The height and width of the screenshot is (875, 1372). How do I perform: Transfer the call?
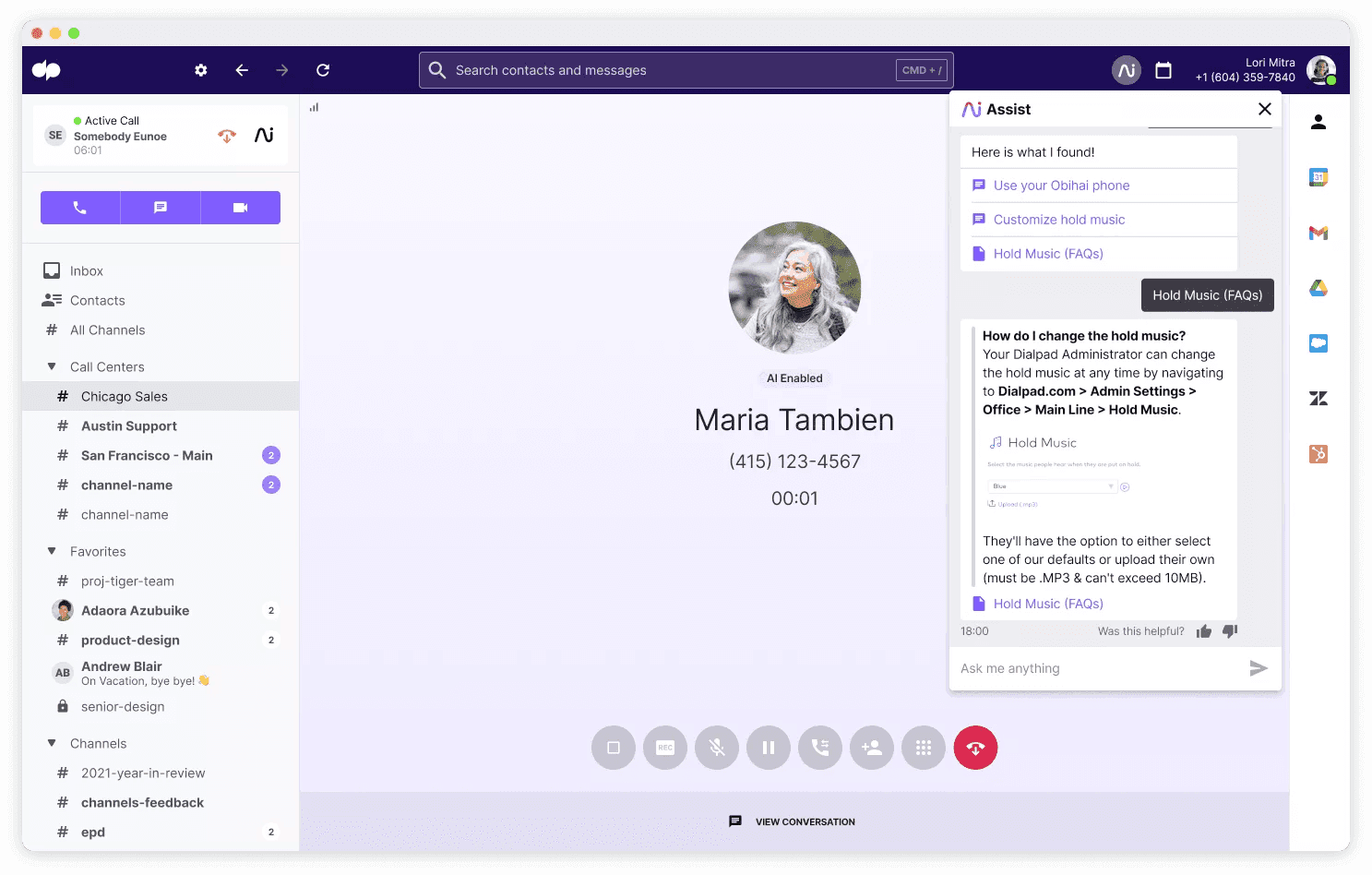click(820, 748)
